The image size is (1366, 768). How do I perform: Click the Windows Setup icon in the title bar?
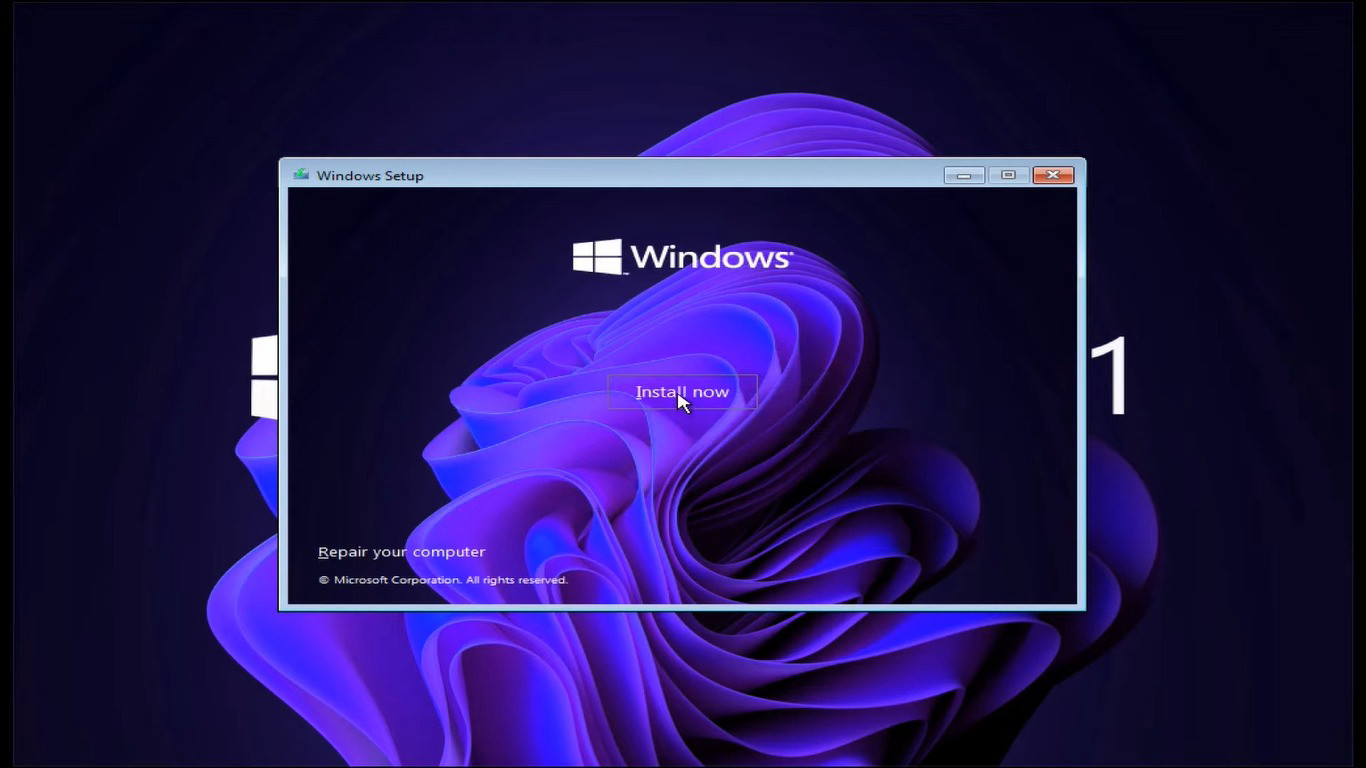click(298, 174)
